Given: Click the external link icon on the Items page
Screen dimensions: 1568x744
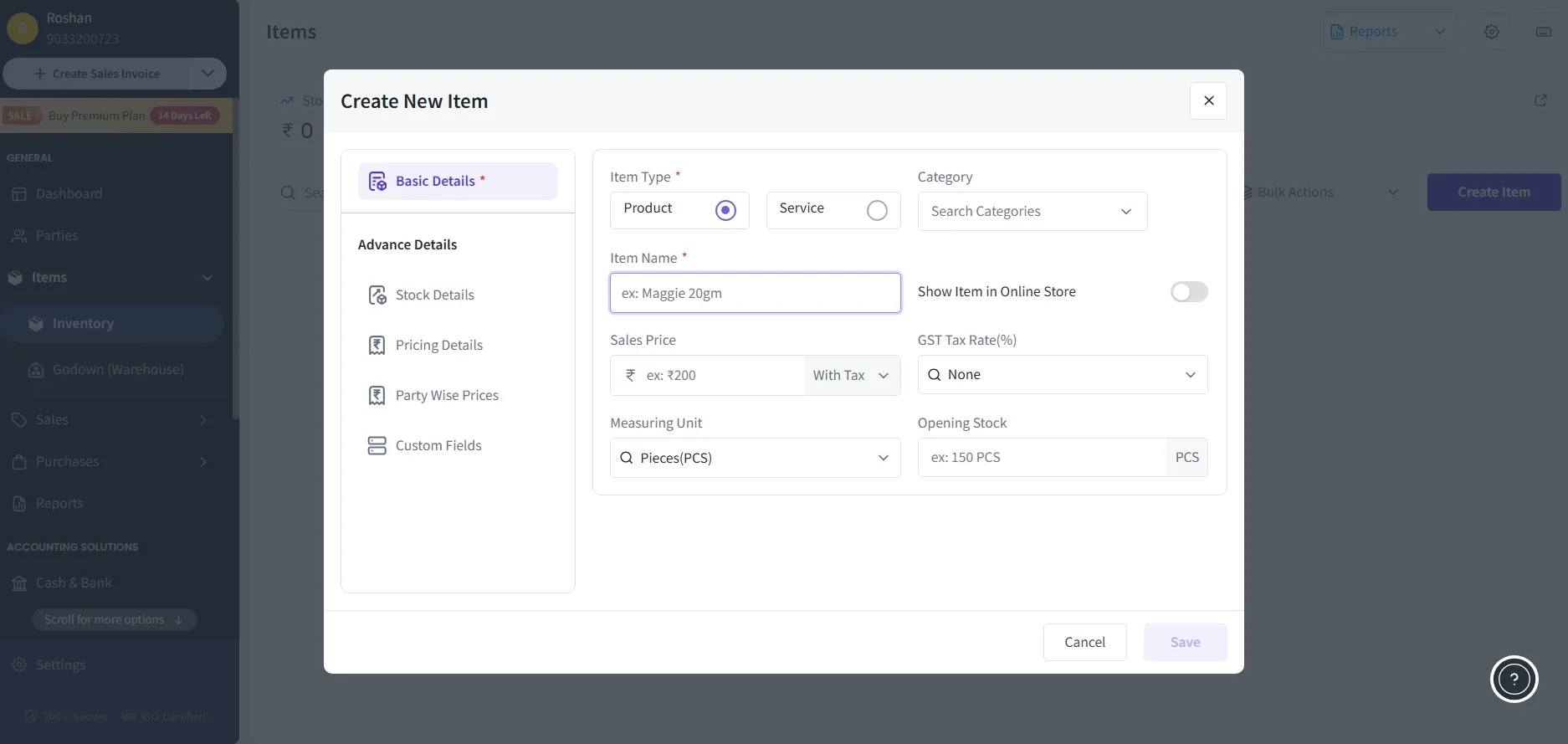Looking at the screenshot, I should pos(1540,100).
